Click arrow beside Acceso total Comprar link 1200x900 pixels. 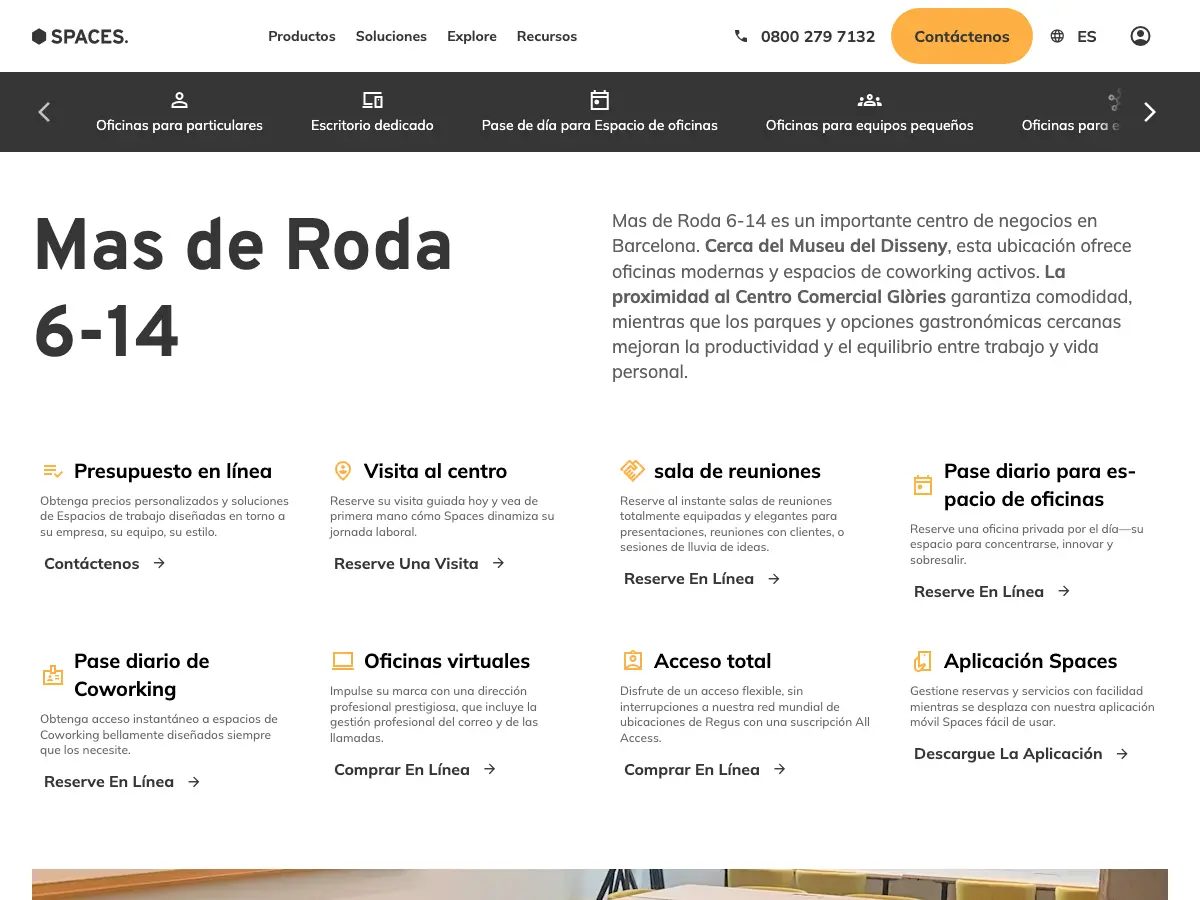(779, 769)
